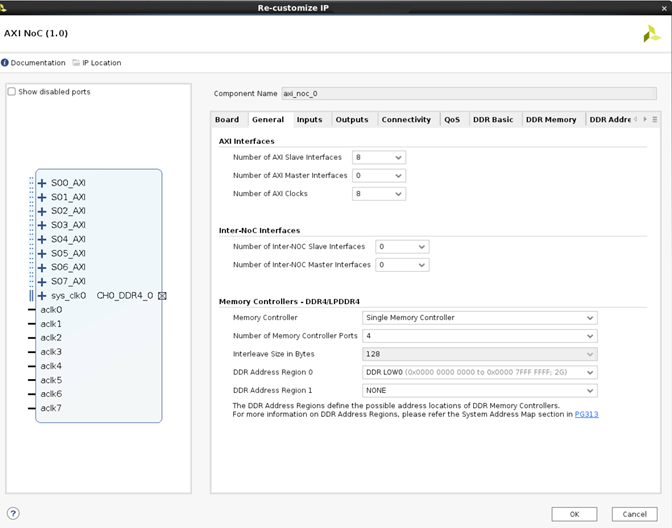This screenshot has width=672, height=528.
Task: Expand the S06_AXI port plus icon
Action: coord(42,268)
